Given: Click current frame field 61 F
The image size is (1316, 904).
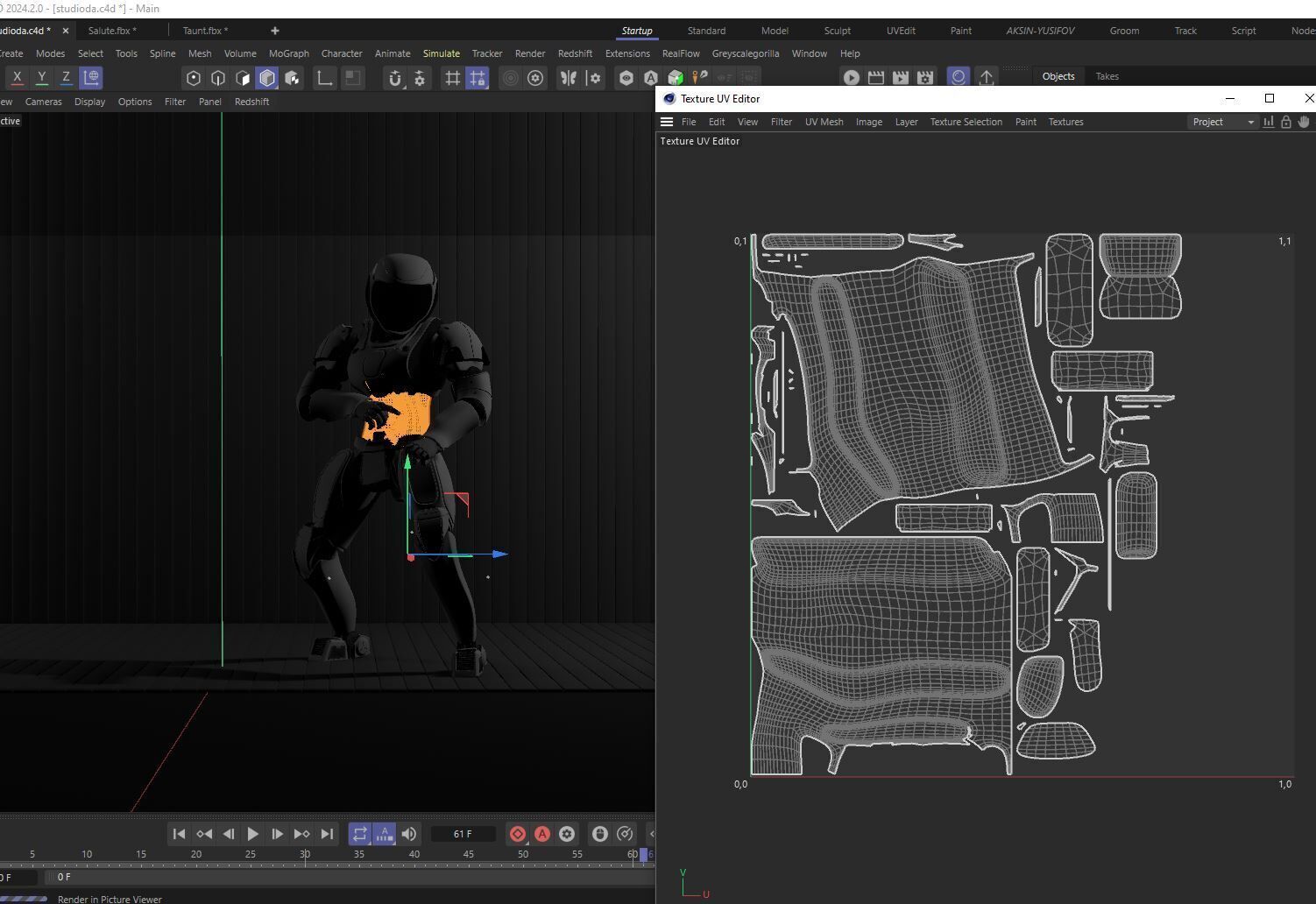Looking at the screenshot, I should [x=463, y=834].
